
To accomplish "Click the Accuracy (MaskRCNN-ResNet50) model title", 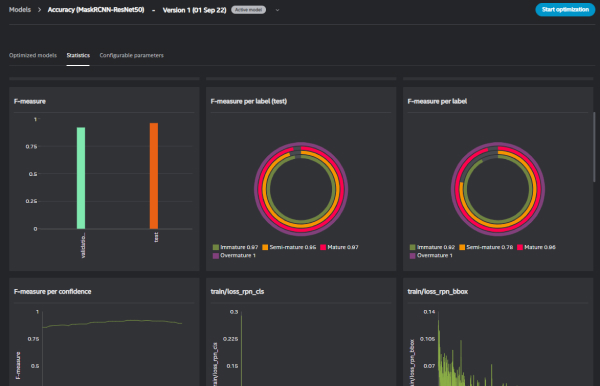I will click(x=96, y=10).
